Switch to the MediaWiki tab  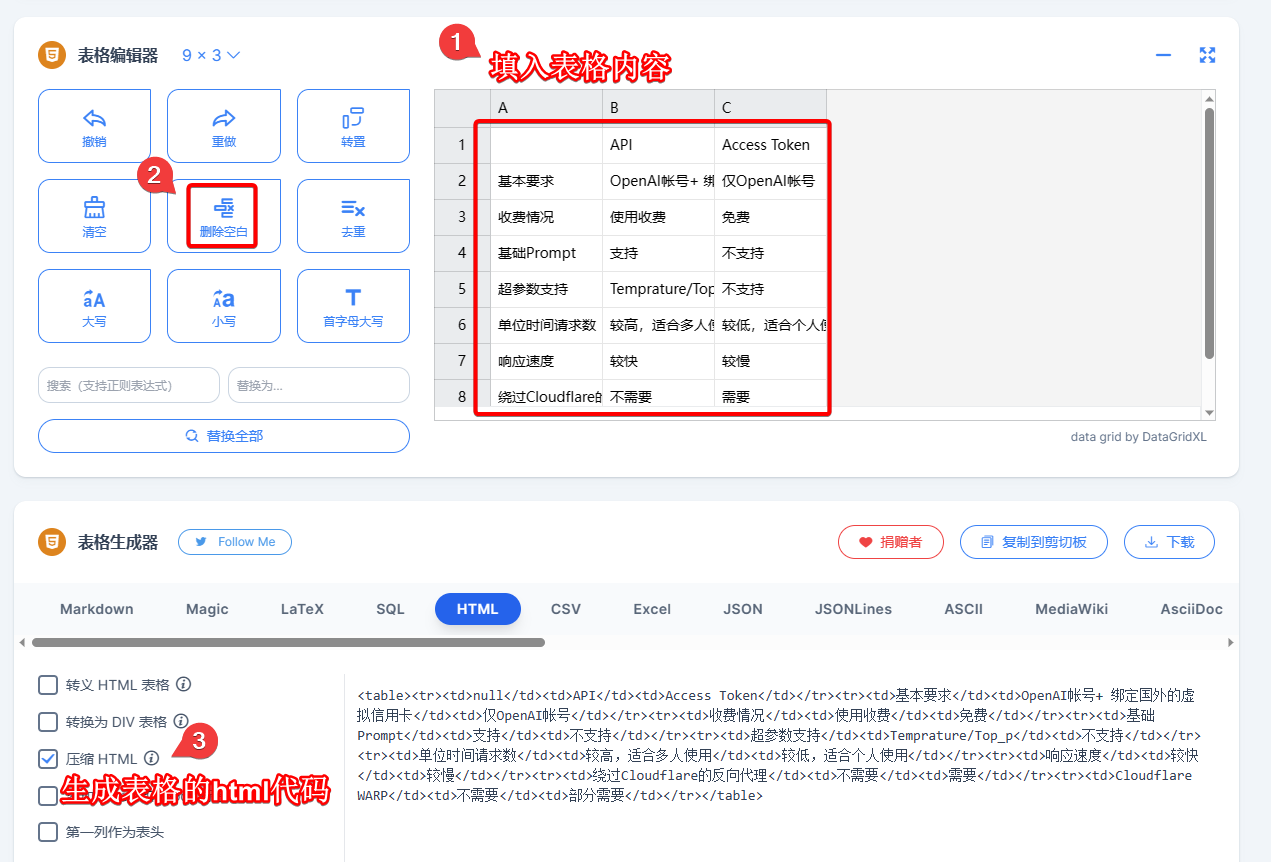coord(1072,609)
